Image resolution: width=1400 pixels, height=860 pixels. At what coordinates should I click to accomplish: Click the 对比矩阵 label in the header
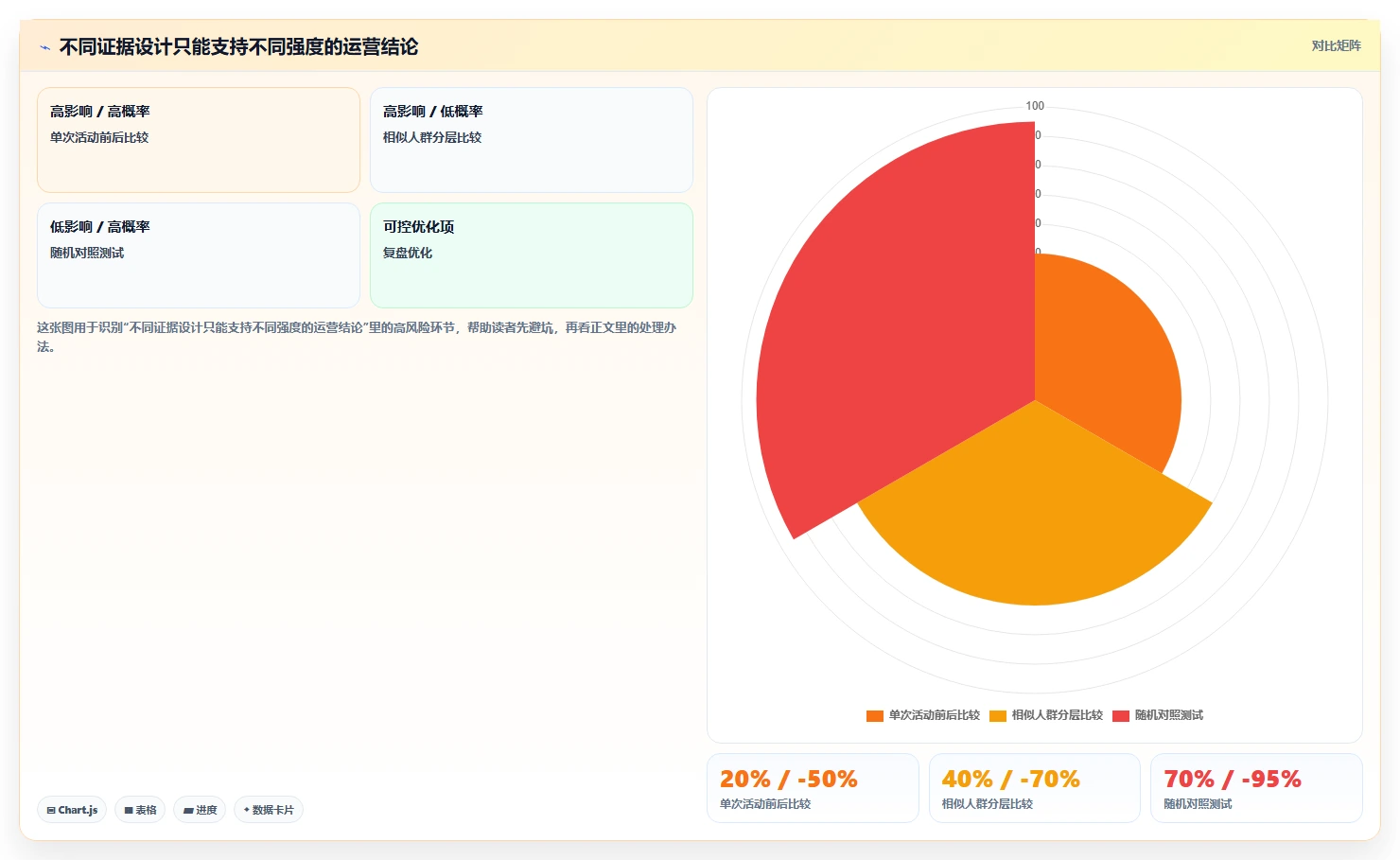click(x=1336, y=45)
